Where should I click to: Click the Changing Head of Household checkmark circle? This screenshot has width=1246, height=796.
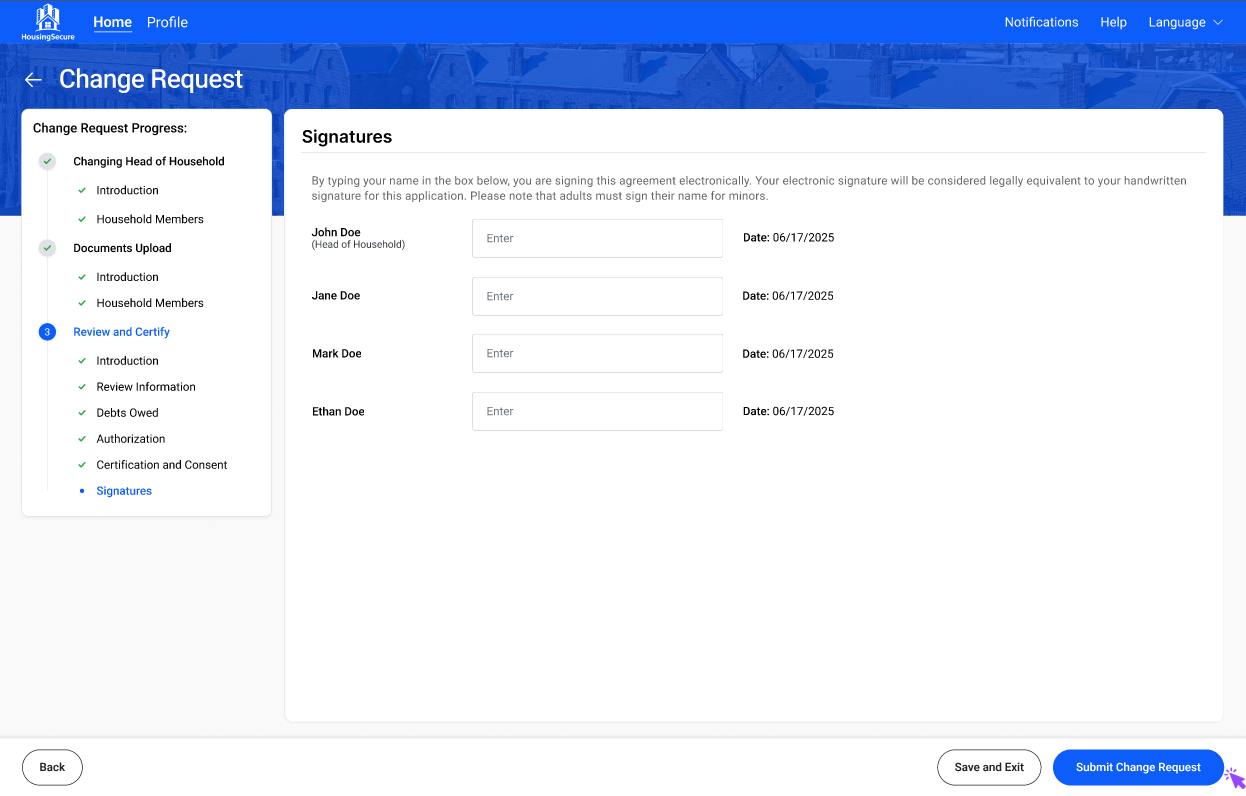tap(47, 161)
